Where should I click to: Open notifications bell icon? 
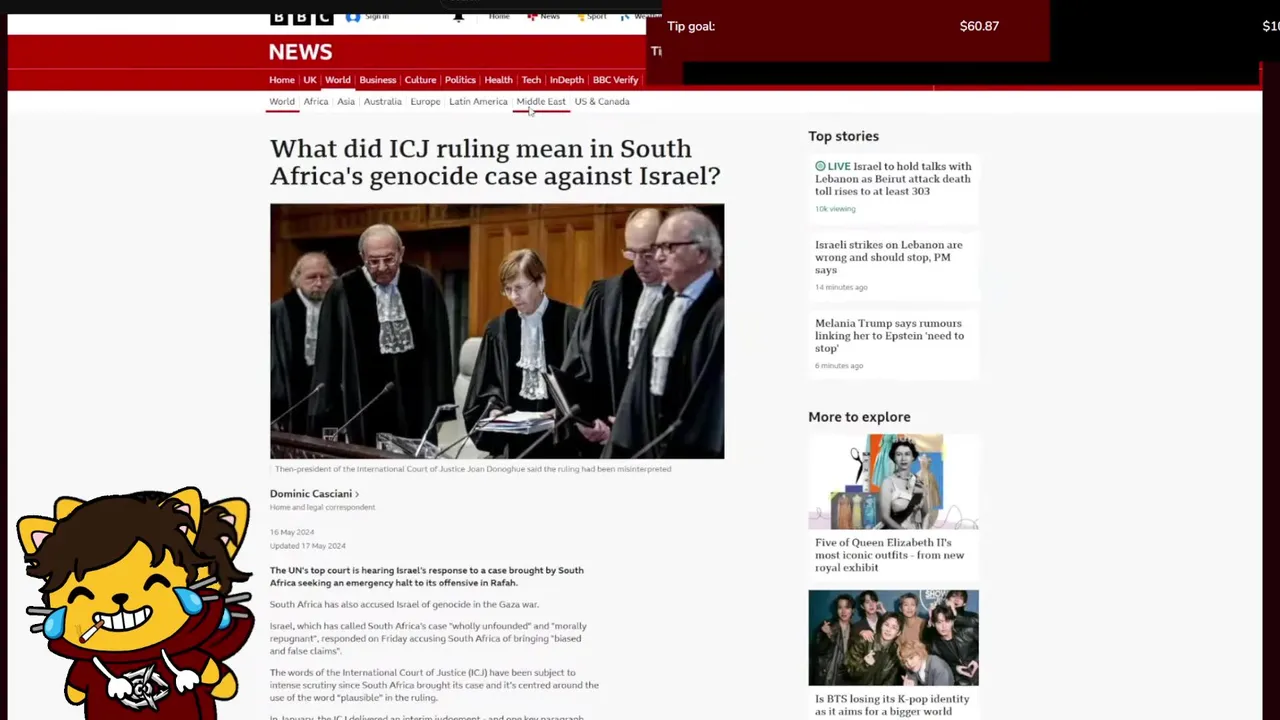coord(458,17)
